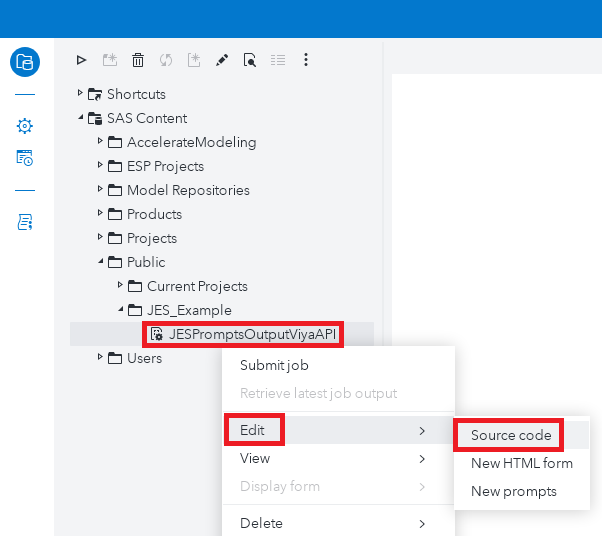Screen dimensions: 602x536
Task: Expand the Model Repositories folder
Action: click(100, 189)
